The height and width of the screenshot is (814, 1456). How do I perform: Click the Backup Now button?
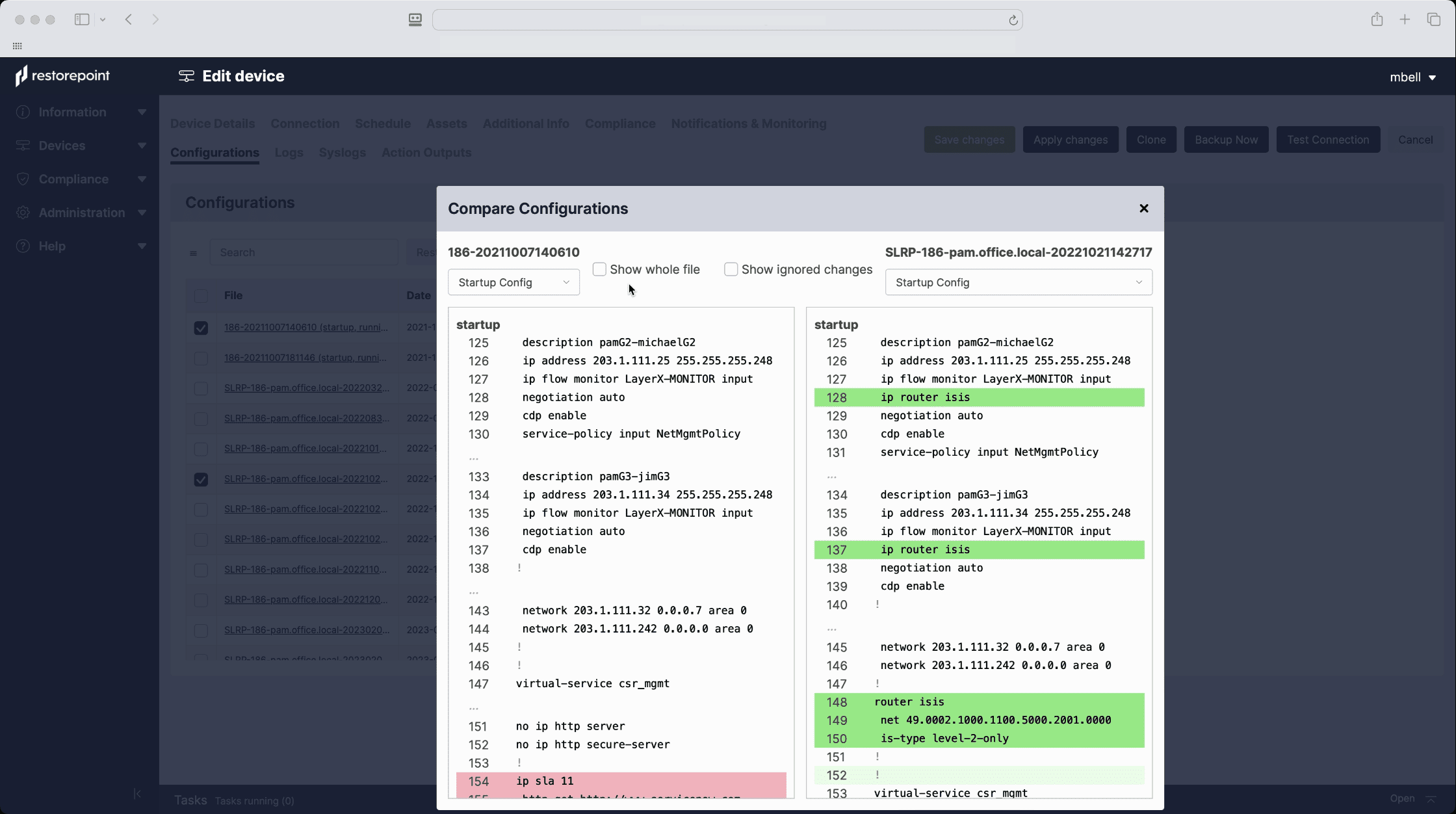tap(1226, 140)
